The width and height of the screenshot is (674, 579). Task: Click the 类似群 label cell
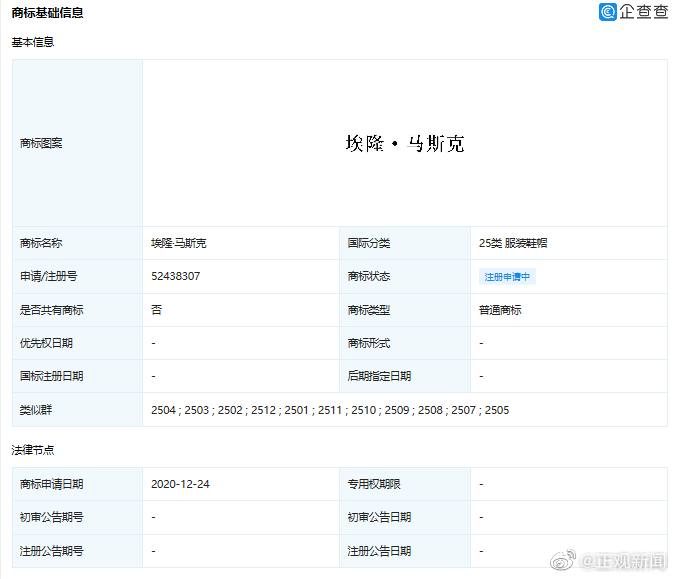[77, 410]
